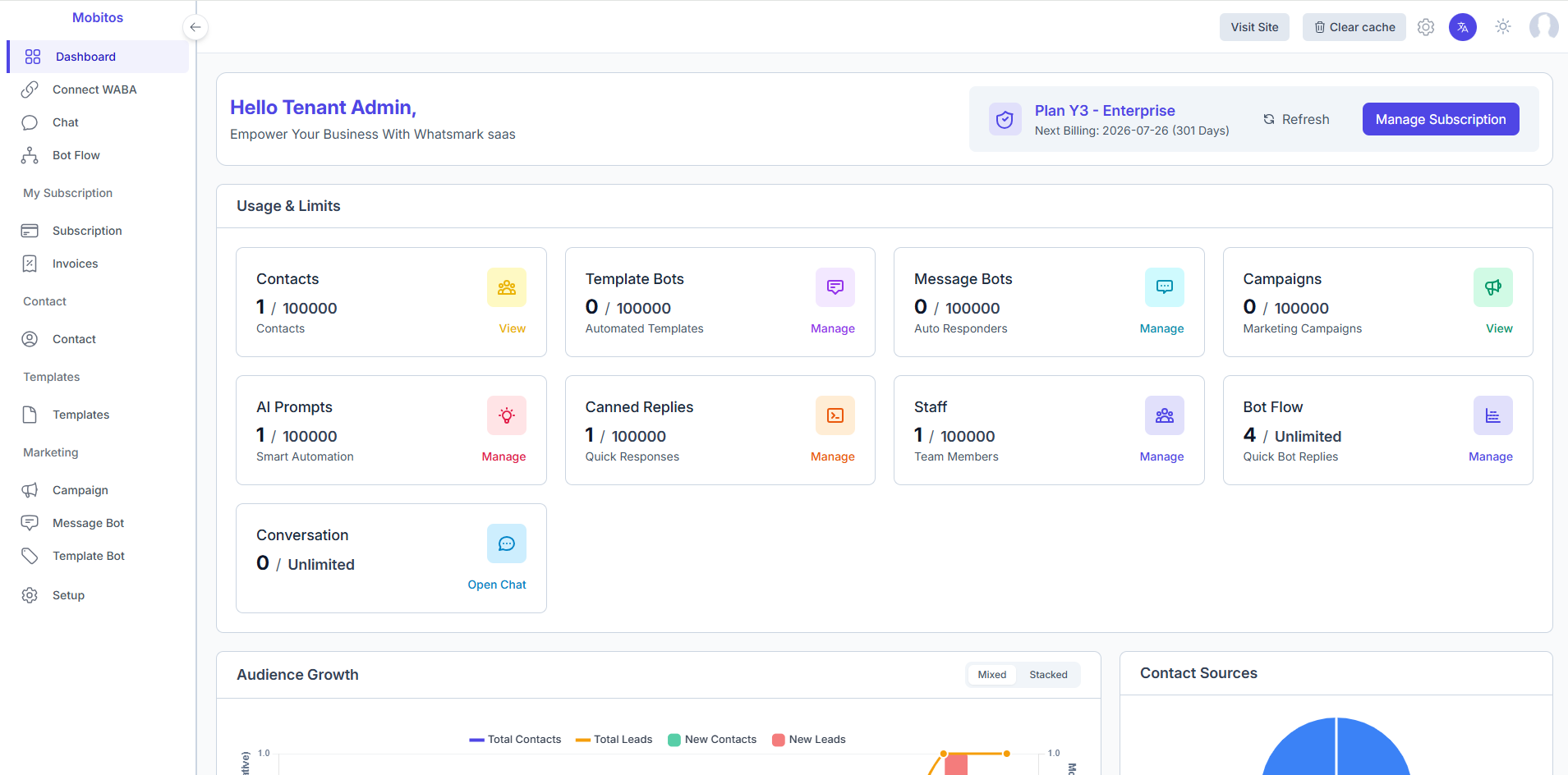Open the language switcher icon
The image size is (1568, 775).
[x=1462, y=26]
